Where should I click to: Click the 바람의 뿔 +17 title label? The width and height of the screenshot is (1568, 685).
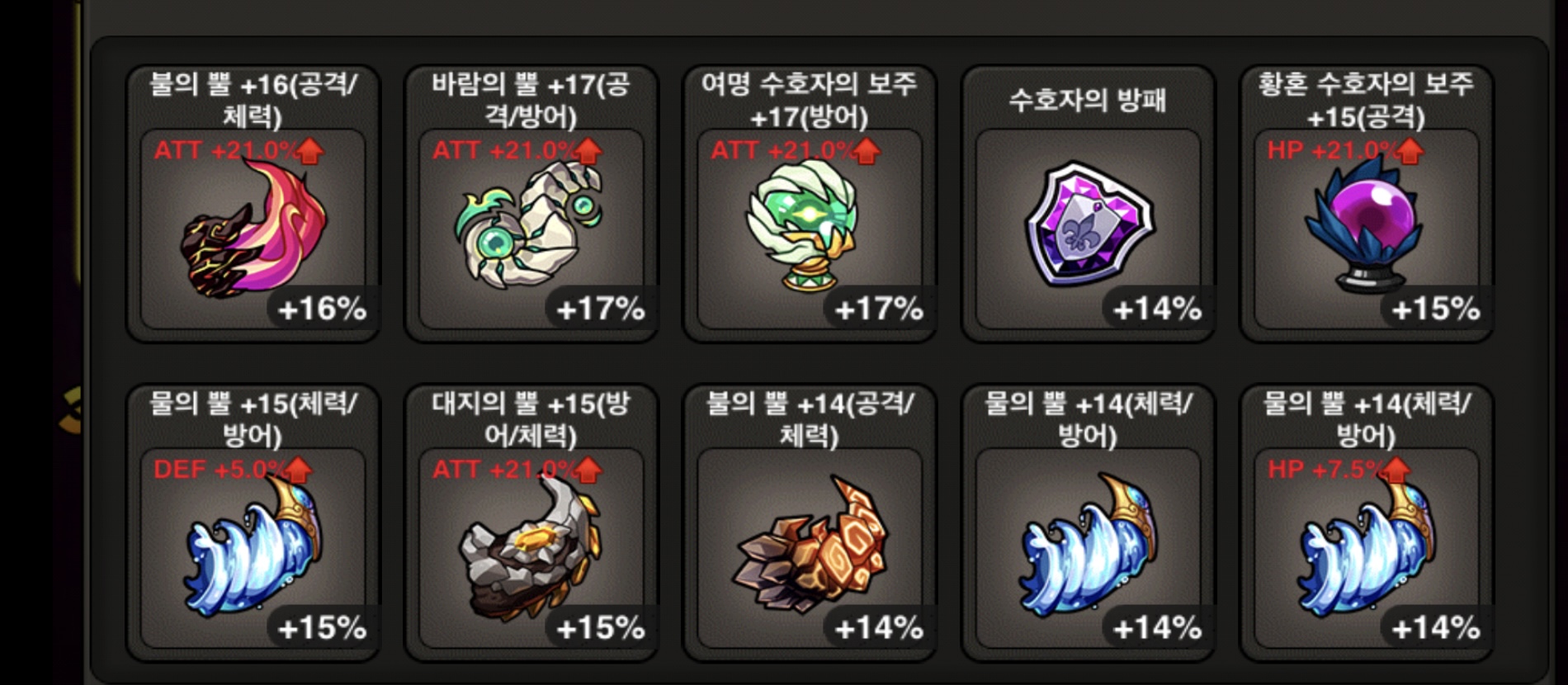pos(531,100)
